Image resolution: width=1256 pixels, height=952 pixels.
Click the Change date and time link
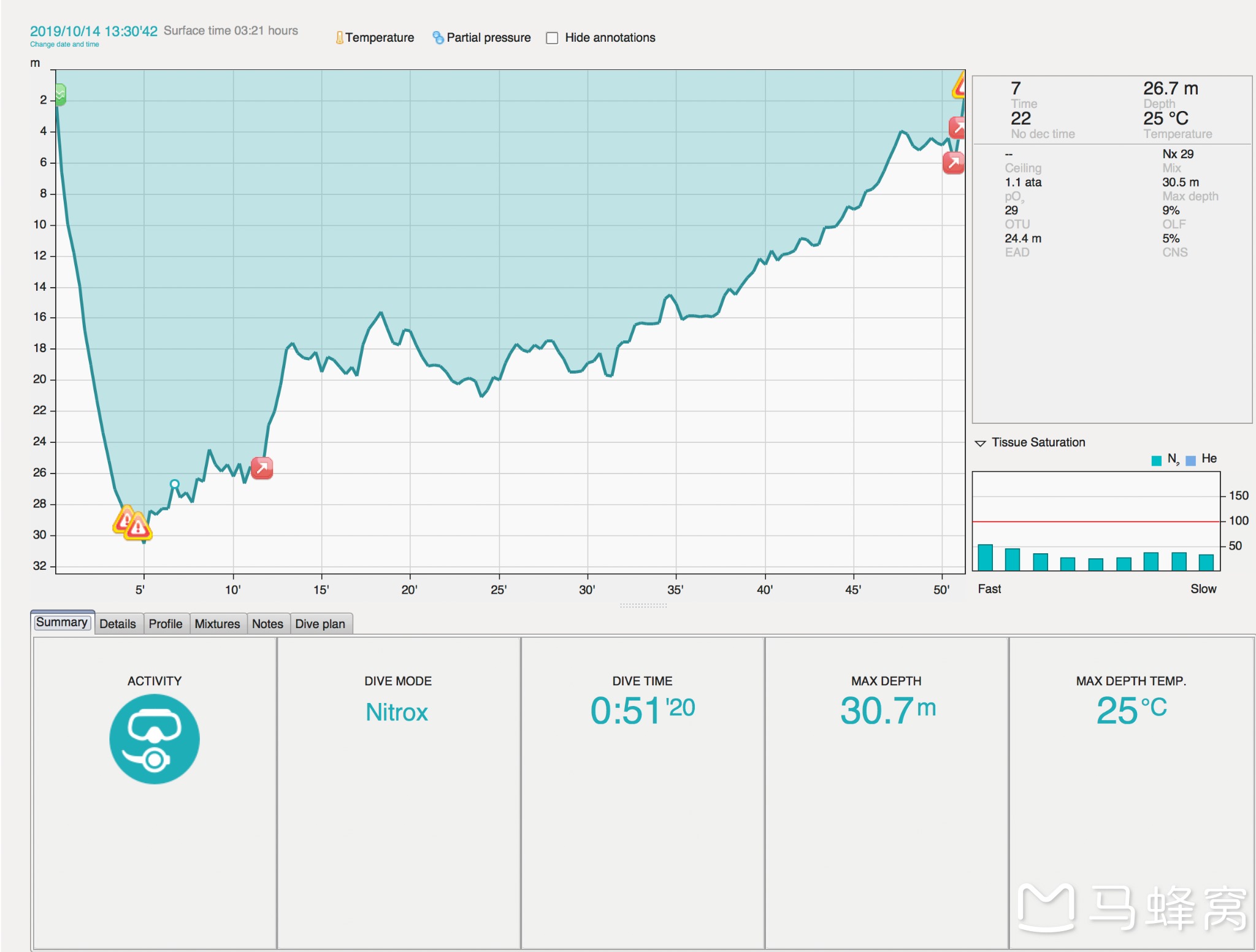pos(64,44)
